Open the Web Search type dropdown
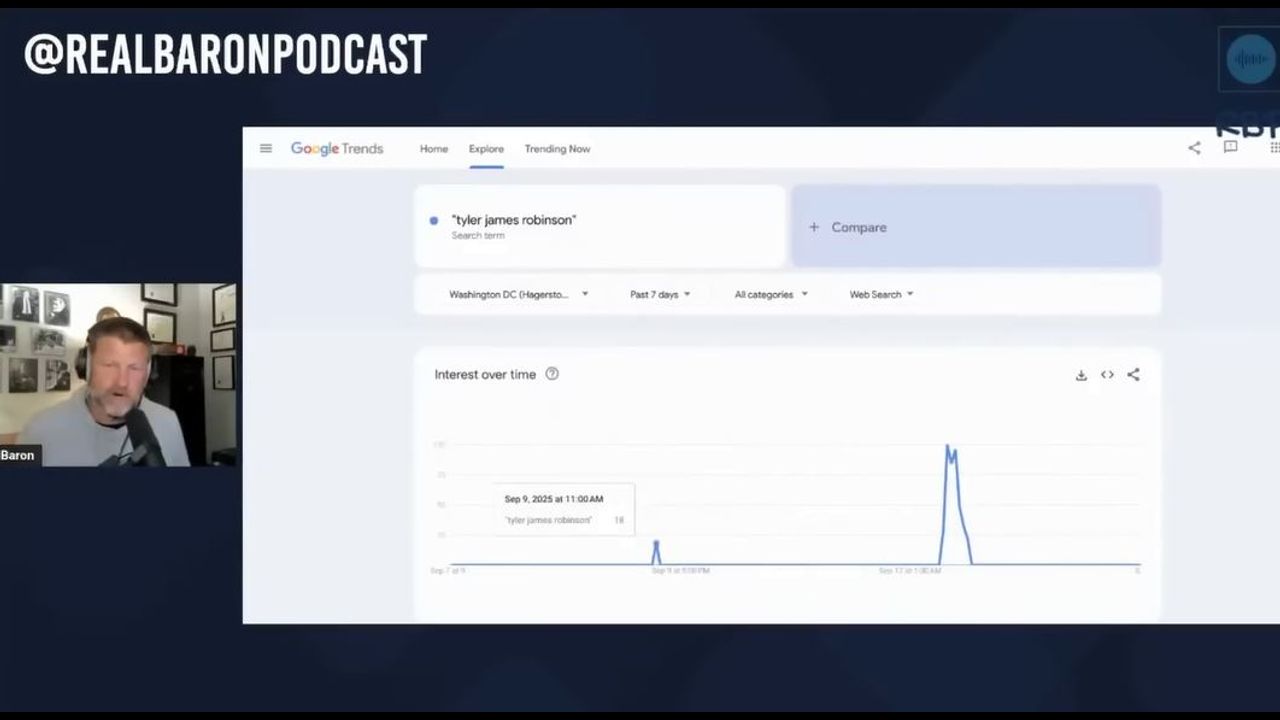1280x720 pixels. pyautogui.click(x=881, y=295)
